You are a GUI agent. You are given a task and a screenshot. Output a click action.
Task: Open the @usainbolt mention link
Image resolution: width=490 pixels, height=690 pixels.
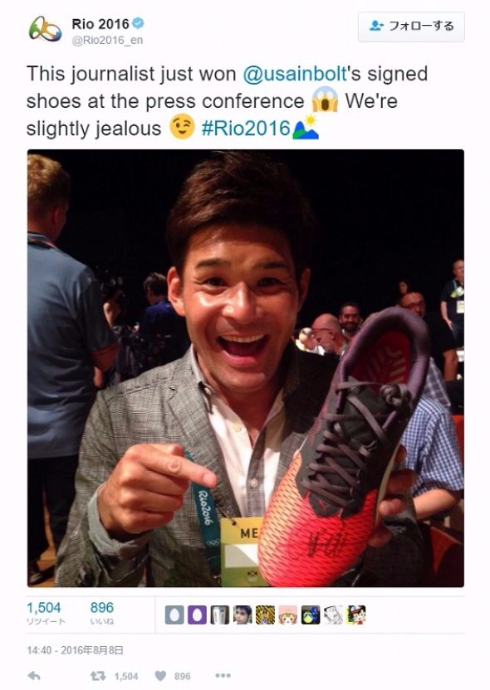(x=295, y=73)
